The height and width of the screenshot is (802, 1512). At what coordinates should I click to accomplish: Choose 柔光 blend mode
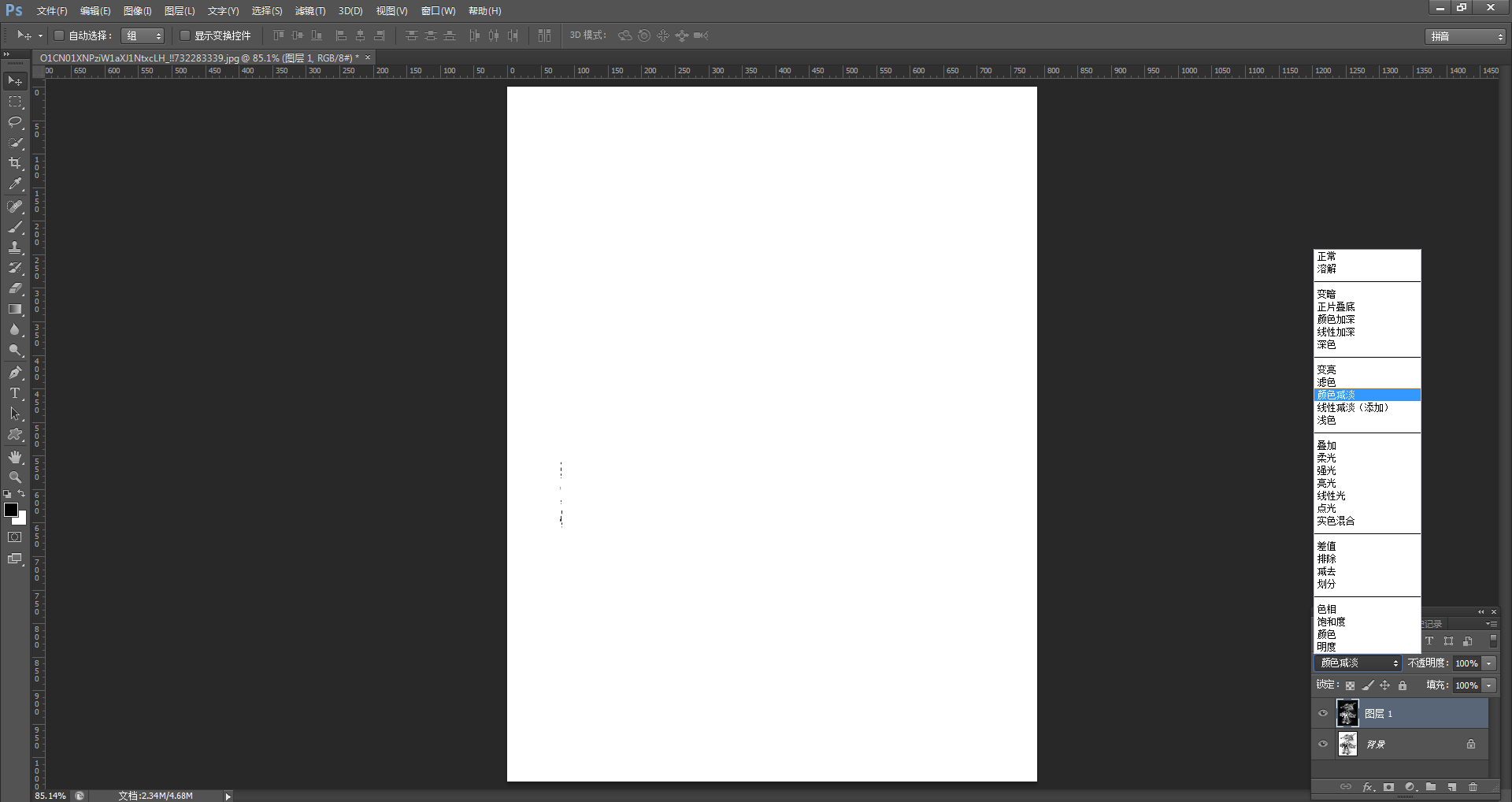click(x=1367, y=458)
